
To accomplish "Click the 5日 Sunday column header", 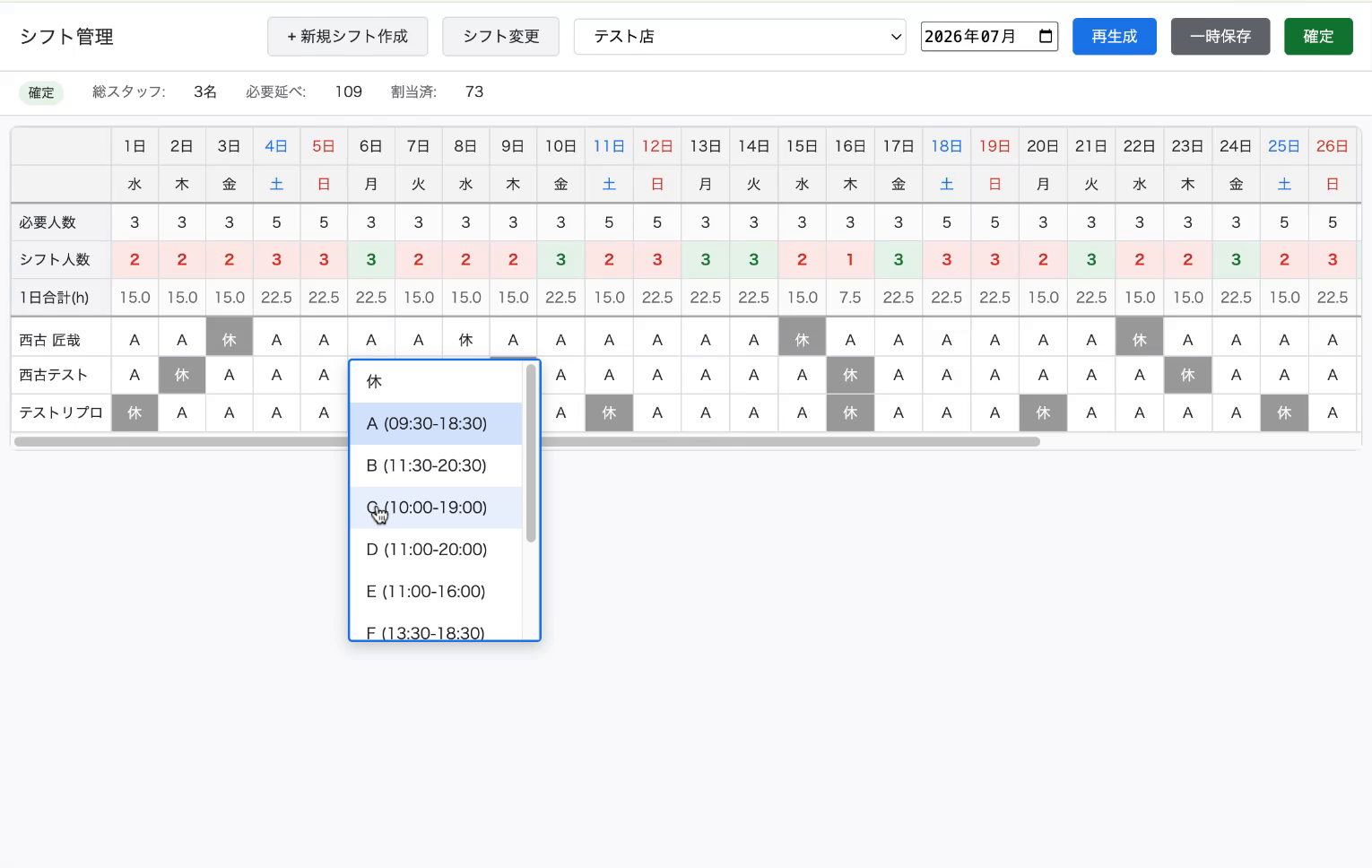I will tap(324, 146).
